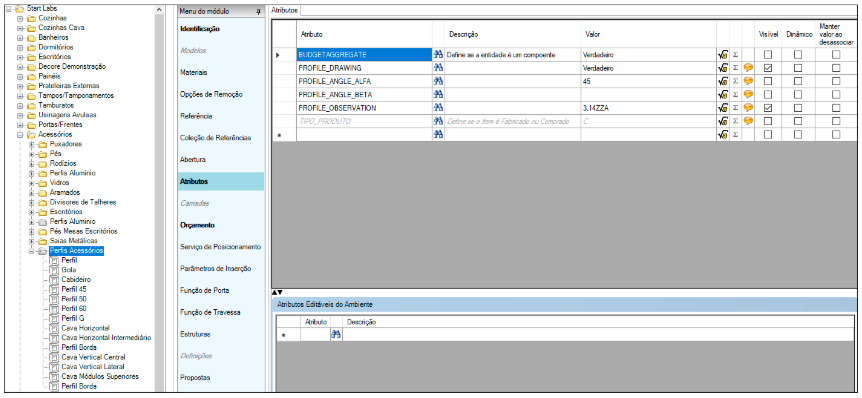
Task: Open Estruturas in module menu
Action: [195, 334]
